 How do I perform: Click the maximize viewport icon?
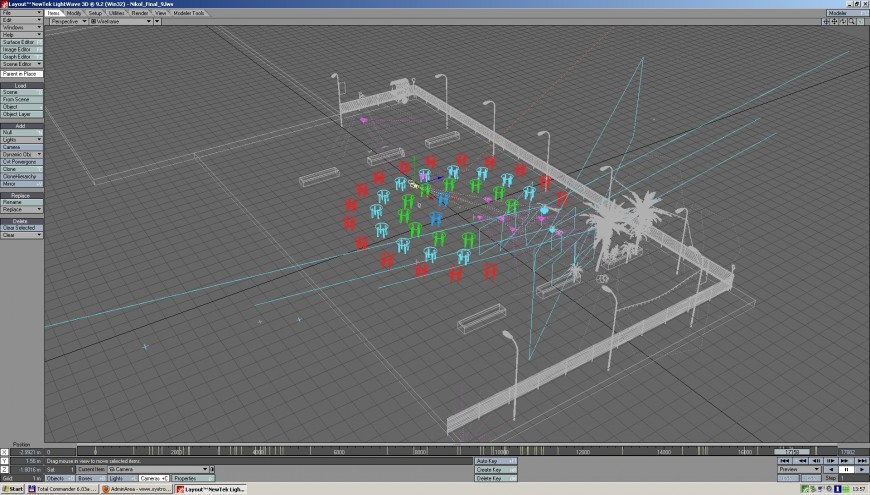(x=860, y=21)
